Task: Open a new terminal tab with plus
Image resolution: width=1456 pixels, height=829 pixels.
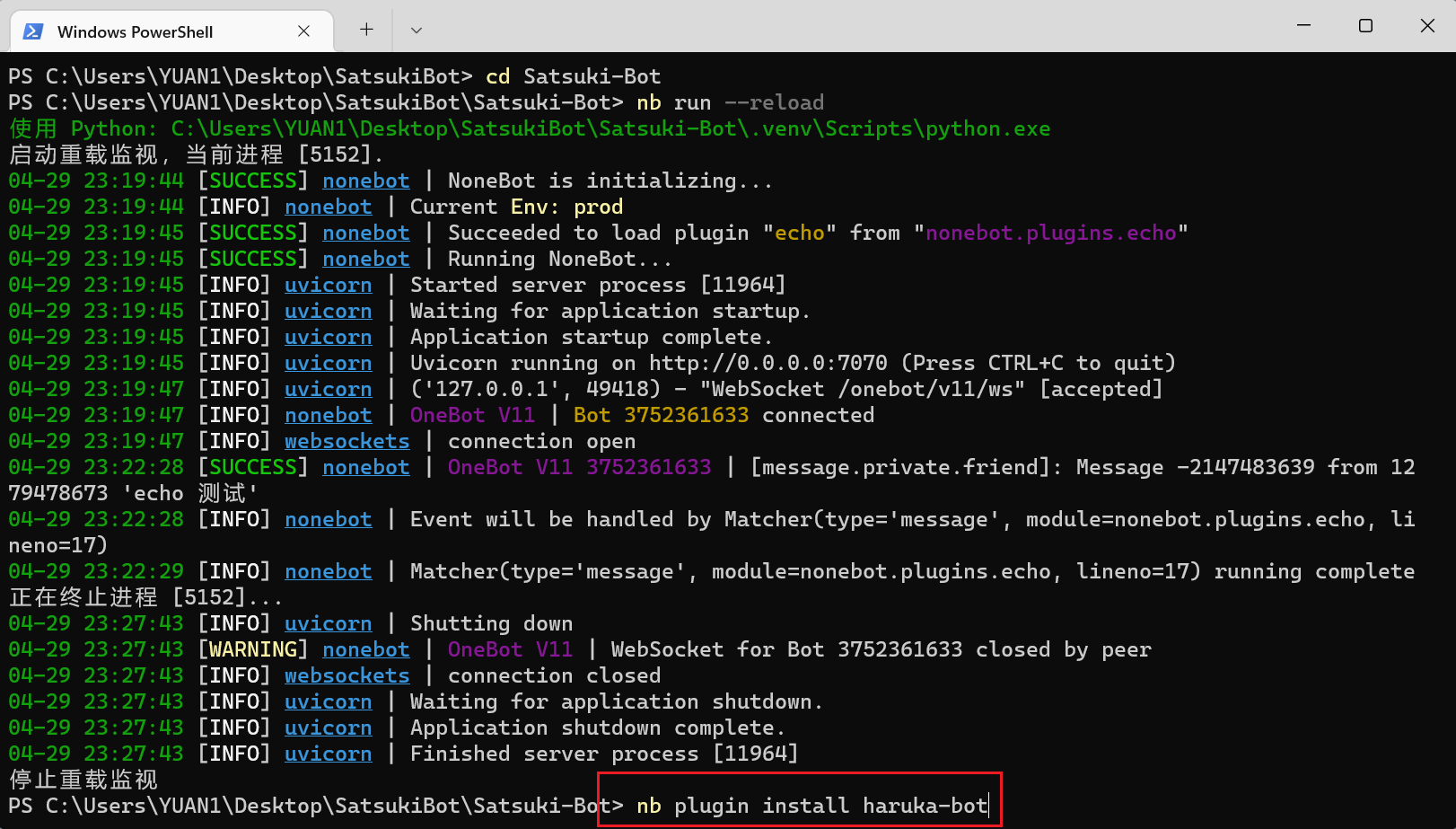Action: (x=366, y=30)
